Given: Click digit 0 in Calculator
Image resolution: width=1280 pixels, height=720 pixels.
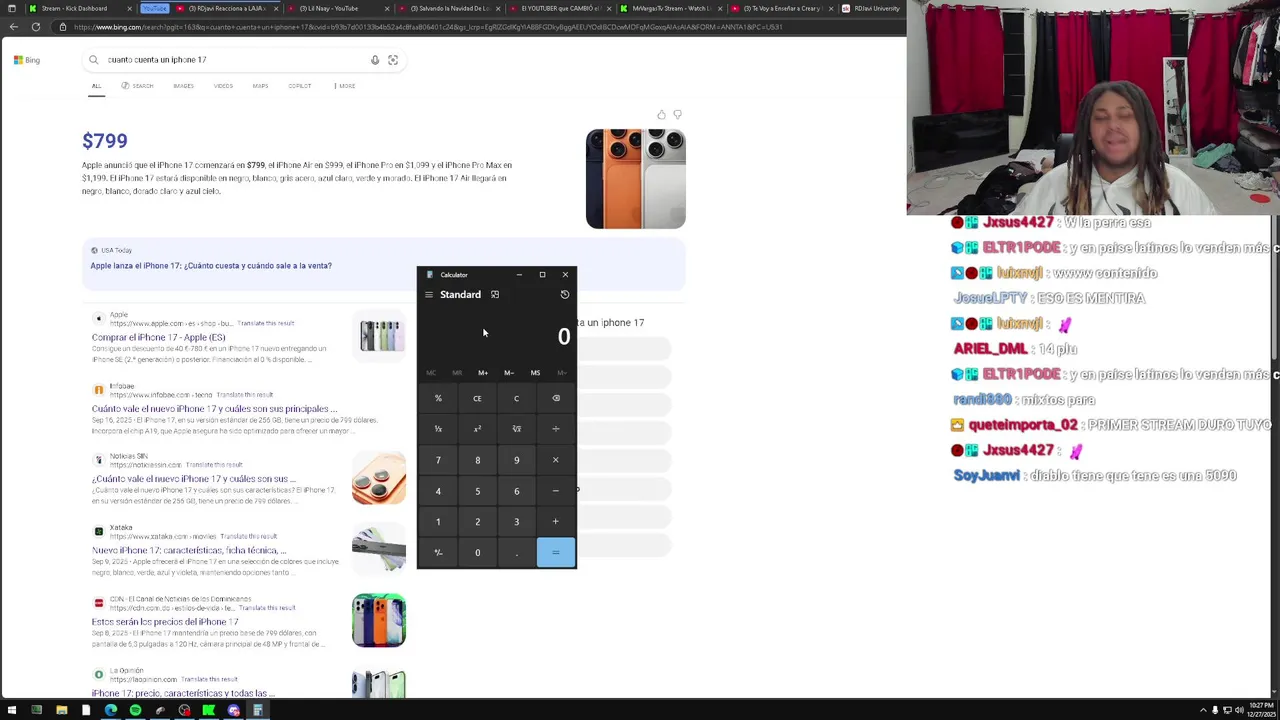Looking at the screenshot, I should (477, 553).
